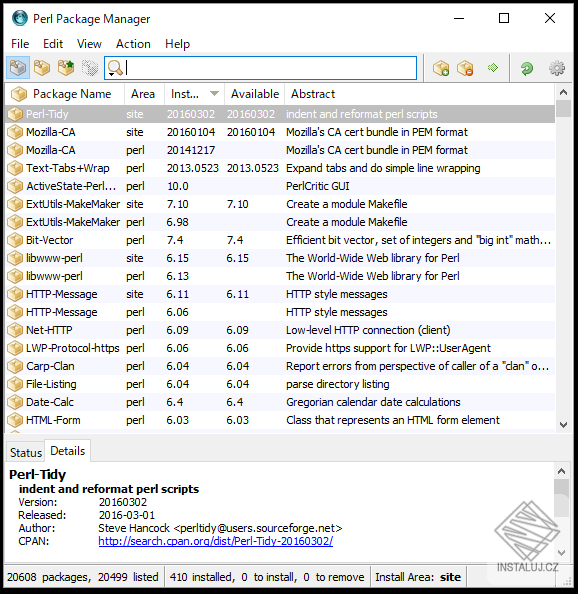This screenshot has height=594, width=578.
Task: Click package icon of Net-HTTP row
Action: pyautogui.click(x=15, y=330)
